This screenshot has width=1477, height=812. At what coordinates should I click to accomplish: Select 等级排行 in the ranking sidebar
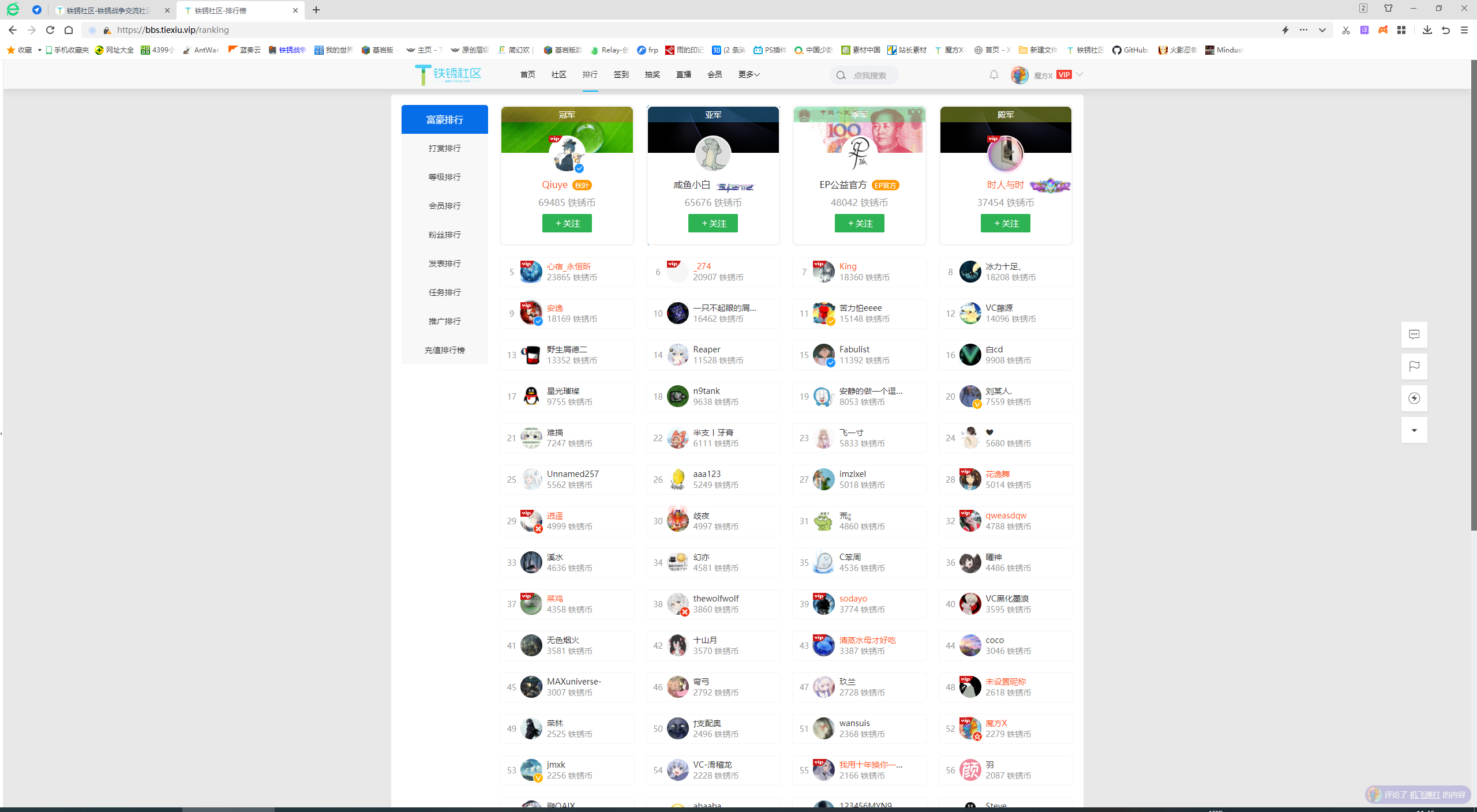pos(444,177)
